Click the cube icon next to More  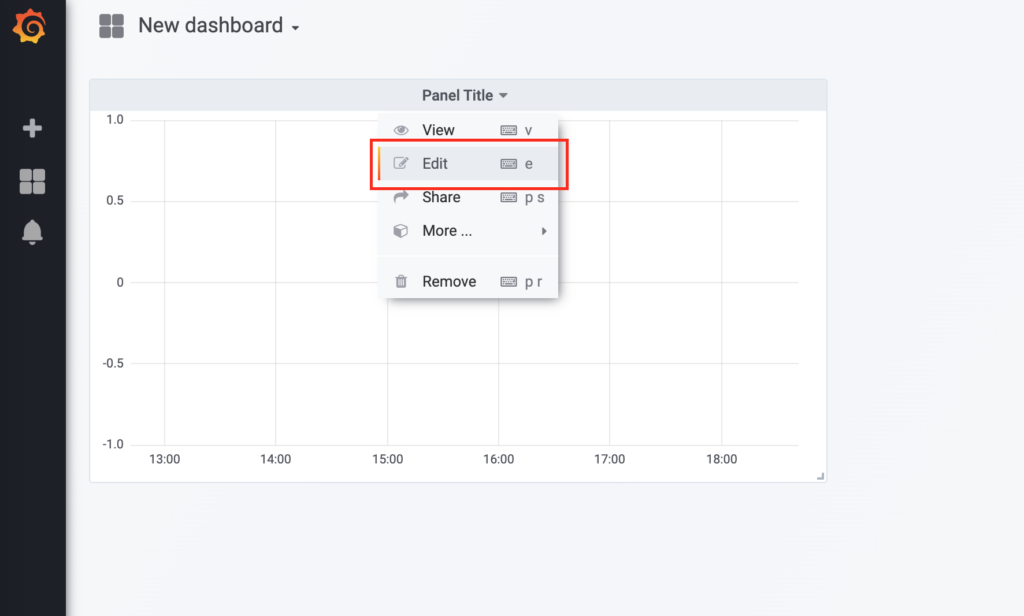[401, 231]
